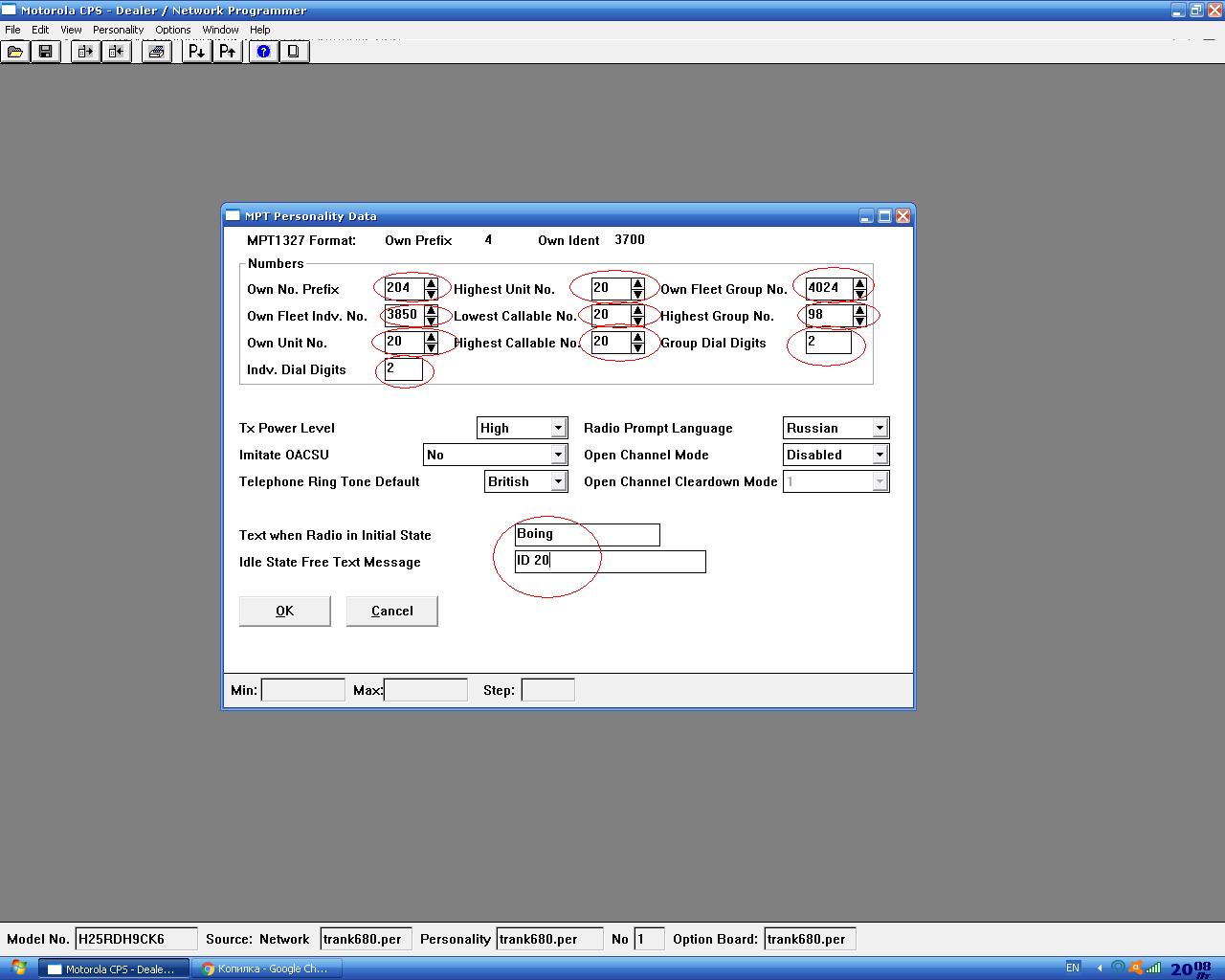The image size is (1225, 980).
Task: Open the Options menu
Action: click(x=173, y=30)
